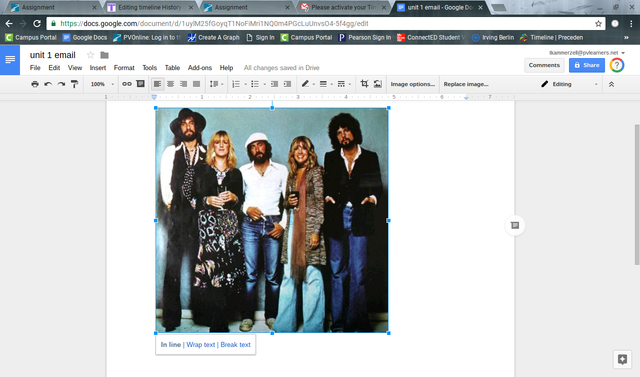Open the Add-ons menu
Viewport: 640px width, 377px height.
tap(200, 68)
